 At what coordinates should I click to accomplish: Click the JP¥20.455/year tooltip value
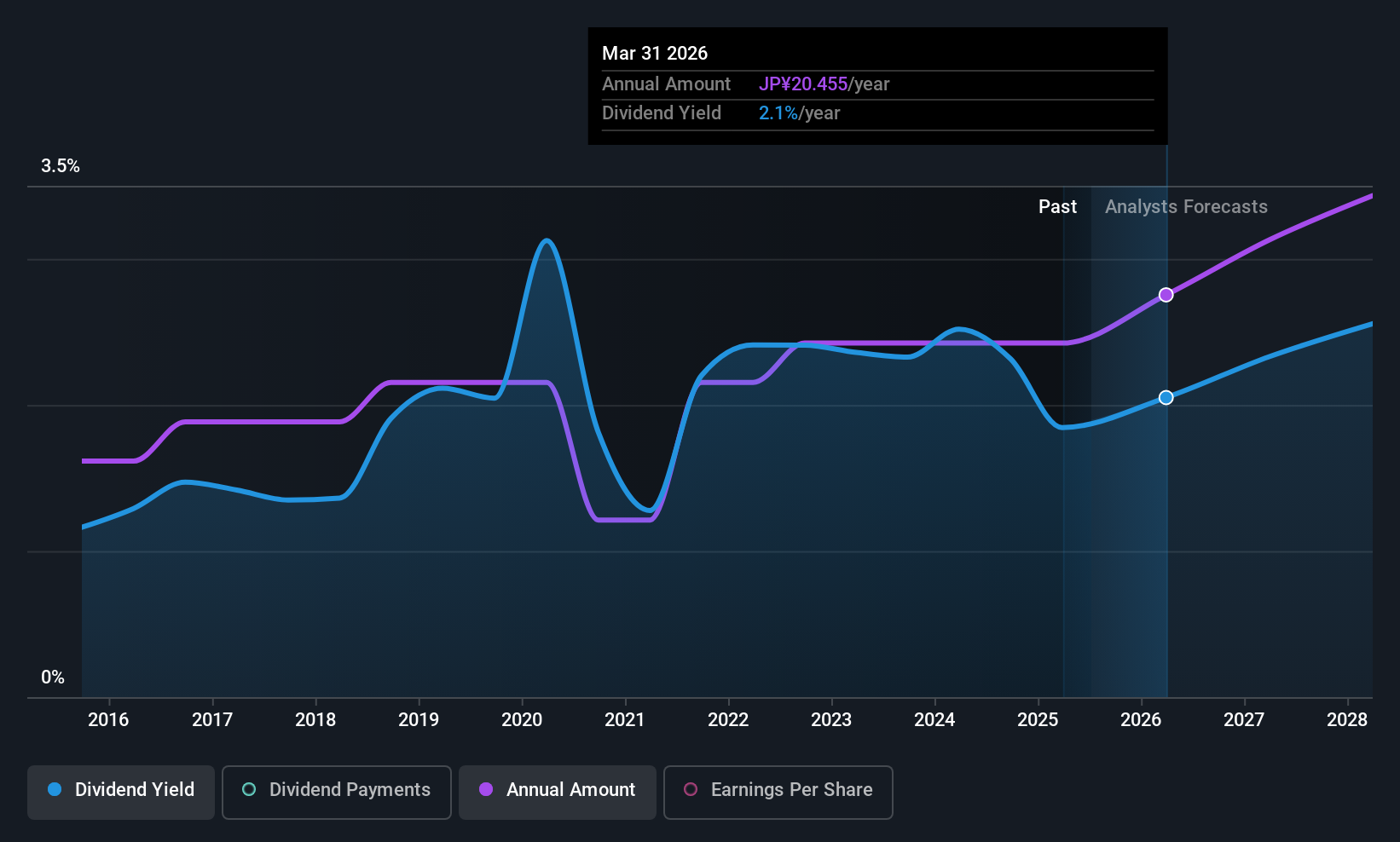click(x=824, y=84)
